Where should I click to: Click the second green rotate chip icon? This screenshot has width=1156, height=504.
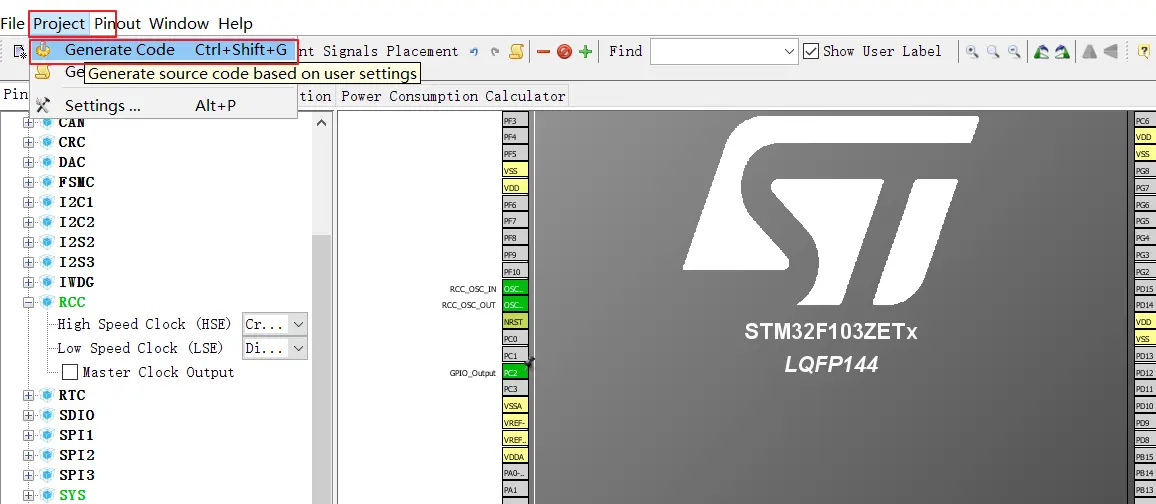[x=1062, y=52]
